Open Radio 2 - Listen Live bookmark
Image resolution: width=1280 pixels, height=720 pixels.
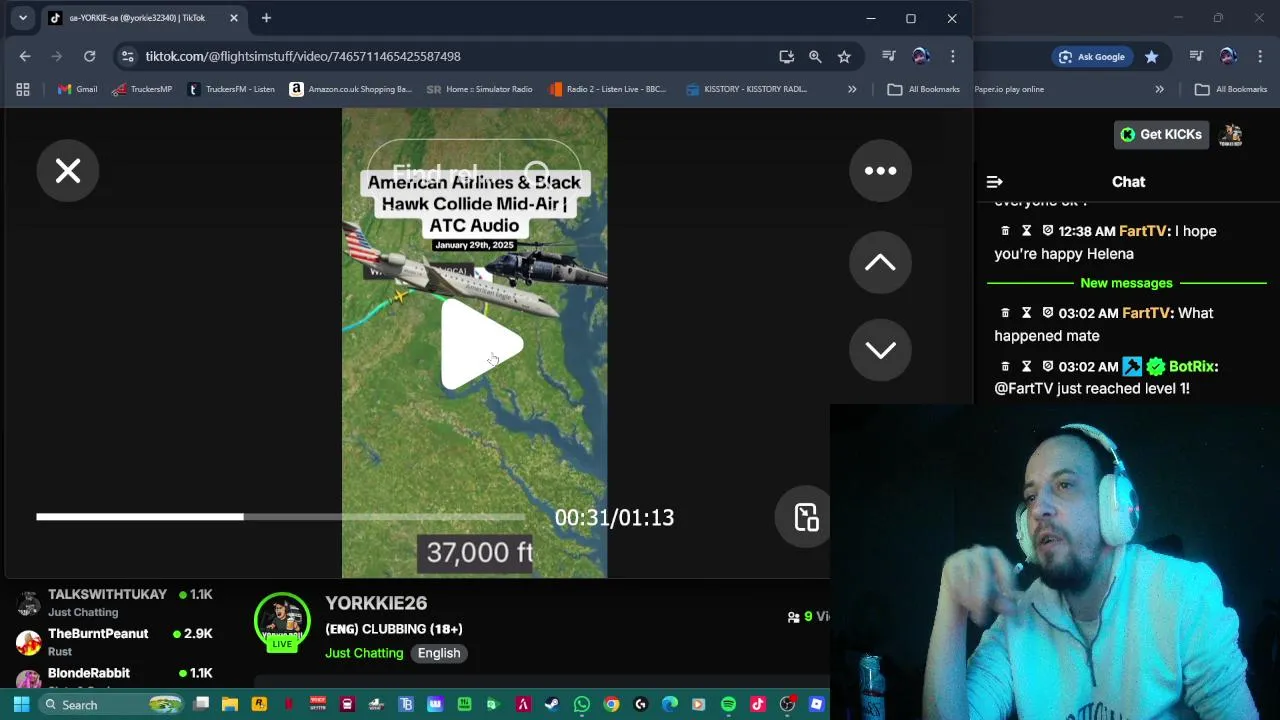click(607, 89)
